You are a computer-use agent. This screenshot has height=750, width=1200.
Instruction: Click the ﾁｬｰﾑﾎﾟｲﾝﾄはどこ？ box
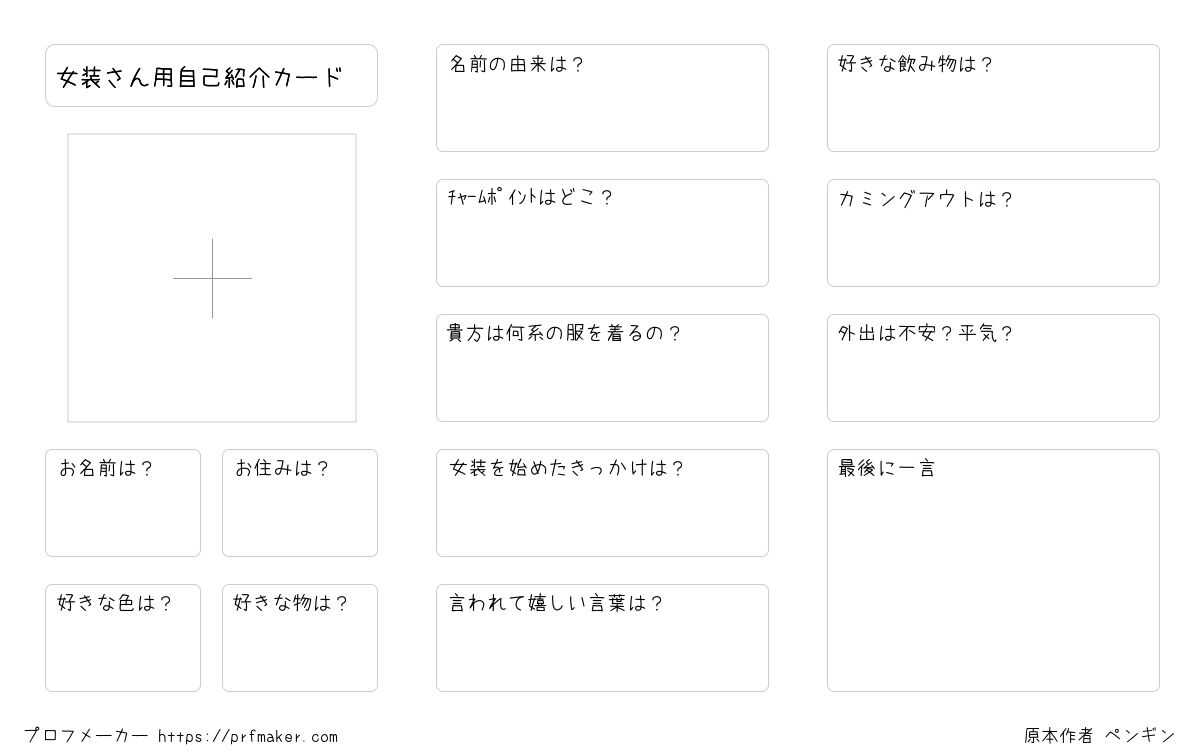(x=602, y=233)
